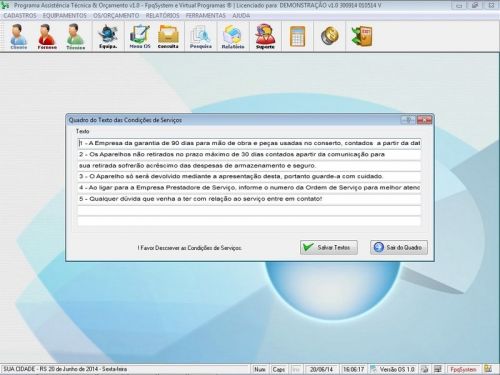Close the Condições de Serviços dialog
This screenshot has width=500, height=375.
pyautogui.click(x=425, y=120)
